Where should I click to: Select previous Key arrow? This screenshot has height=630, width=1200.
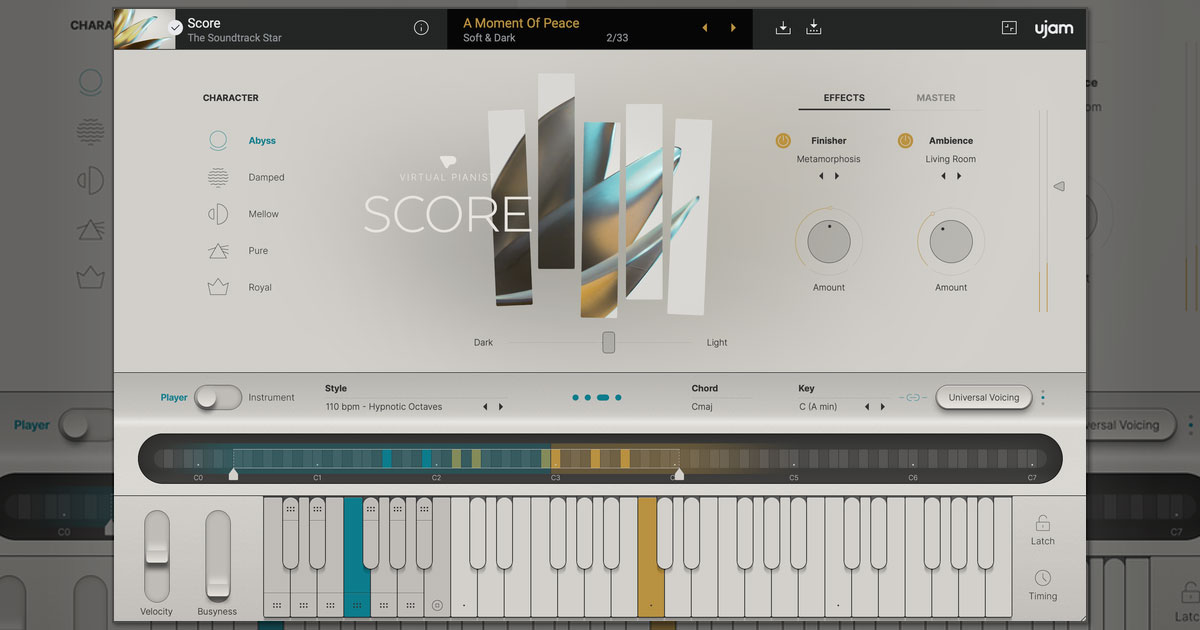(x=867, y=407)
